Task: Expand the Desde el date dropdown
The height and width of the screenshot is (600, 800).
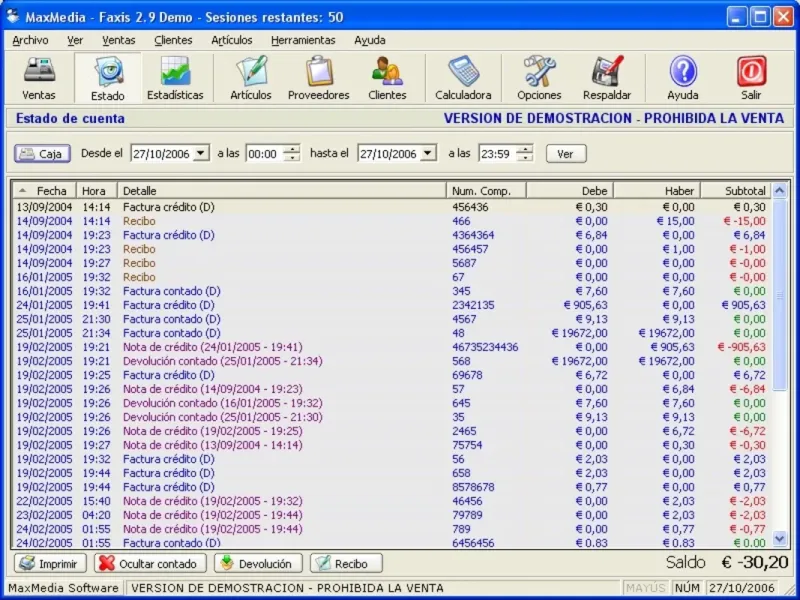Action: coord(202,153)
